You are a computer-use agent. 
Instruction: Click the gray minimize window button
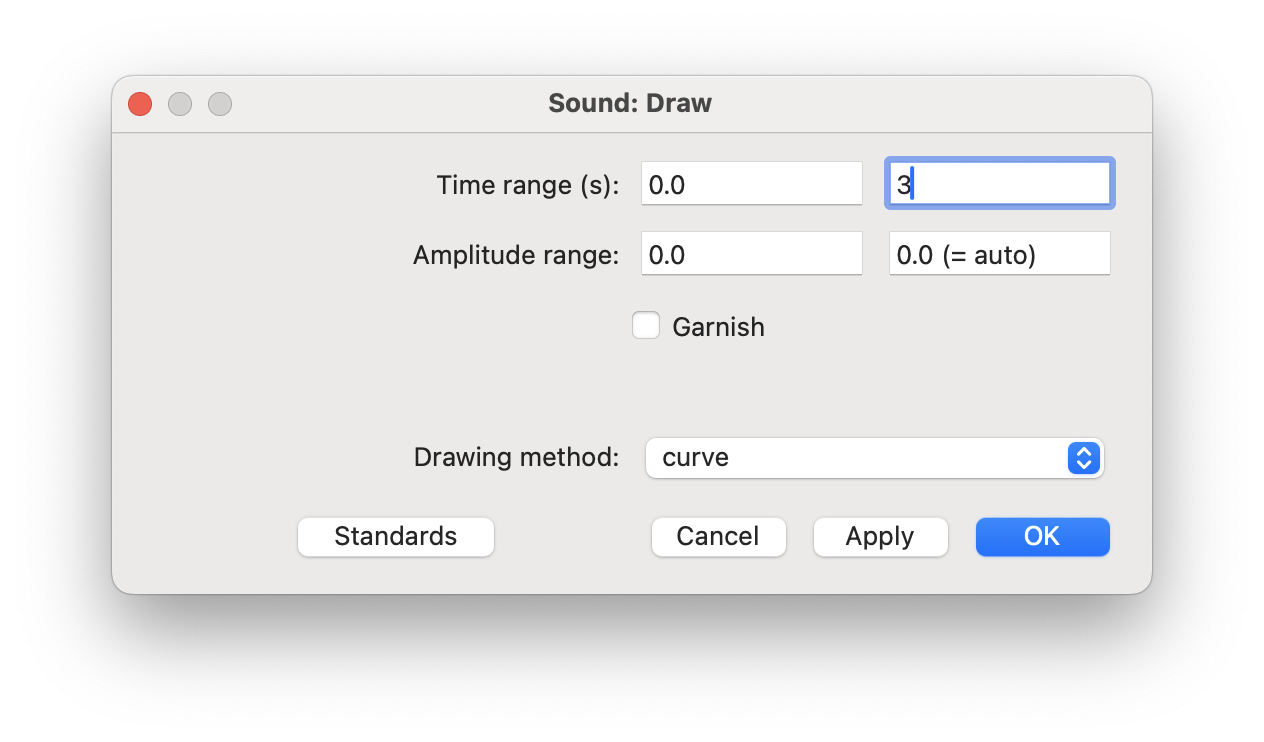coord(180,104)
